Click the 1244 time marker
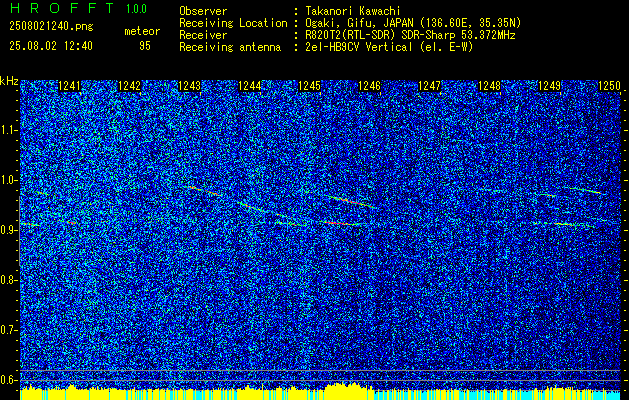 click(250, 86)
